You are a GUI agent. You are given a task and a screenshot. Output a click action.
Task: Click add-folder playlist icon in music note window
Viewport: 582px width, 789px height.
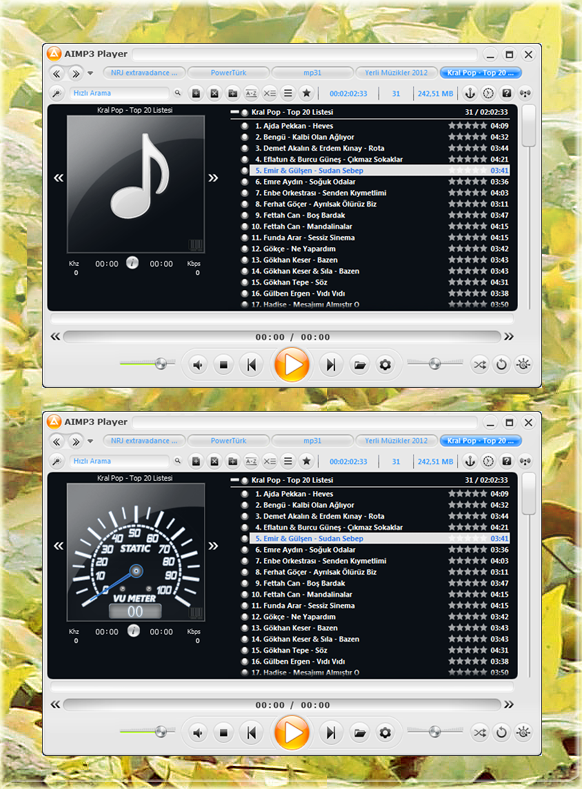tap(233, 93)
